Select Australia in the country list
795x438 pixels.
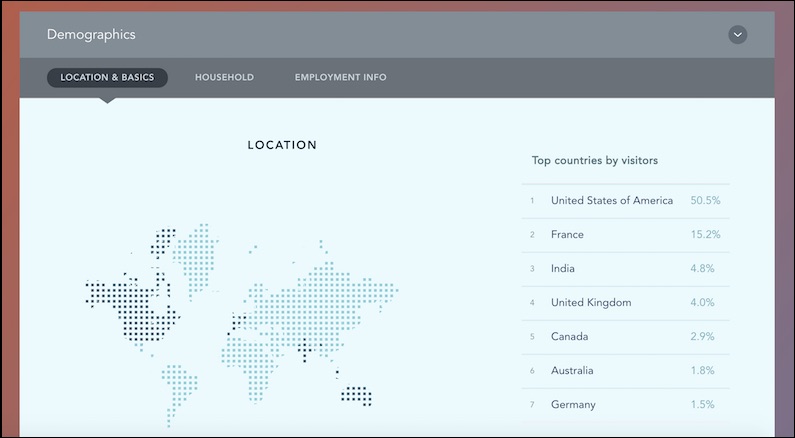tap(572, 371)
